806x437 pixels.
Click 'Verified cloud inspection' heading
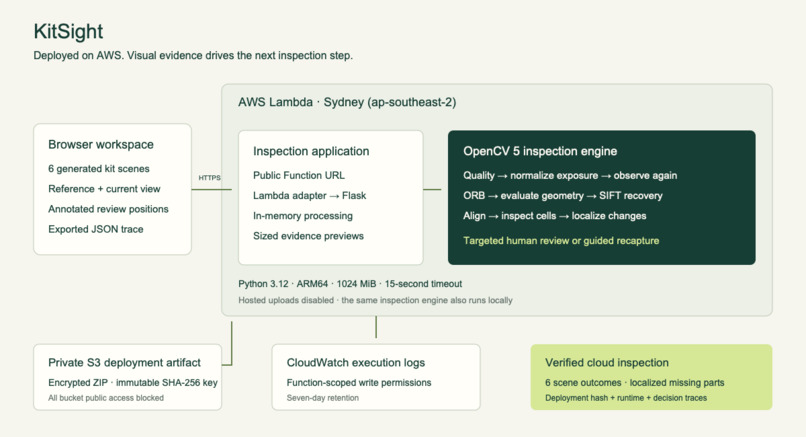[x=607, y=362]
